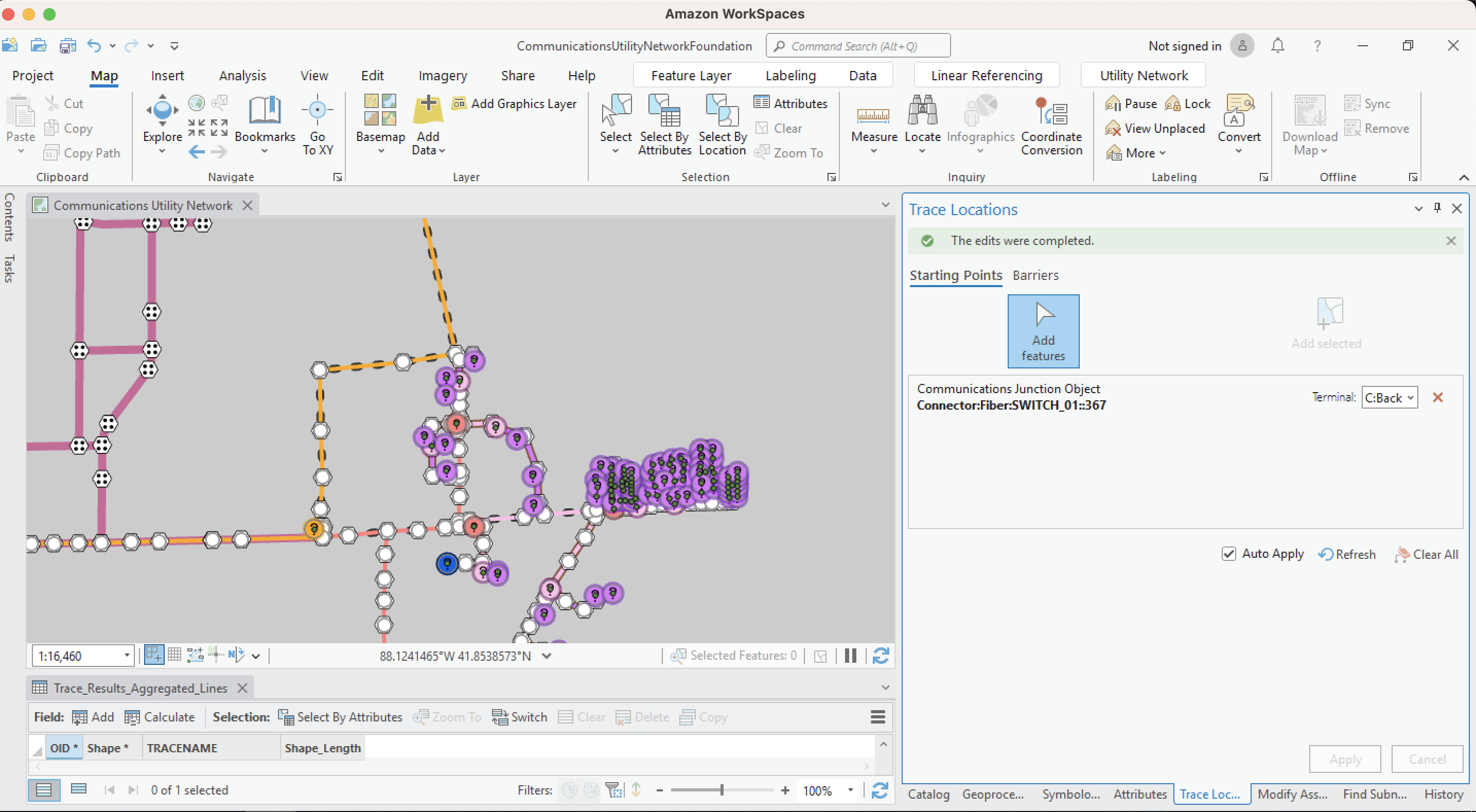The image size is (1476, 812).
Task: Switch to the Utility Network tab
Action: pos(1144,76)
